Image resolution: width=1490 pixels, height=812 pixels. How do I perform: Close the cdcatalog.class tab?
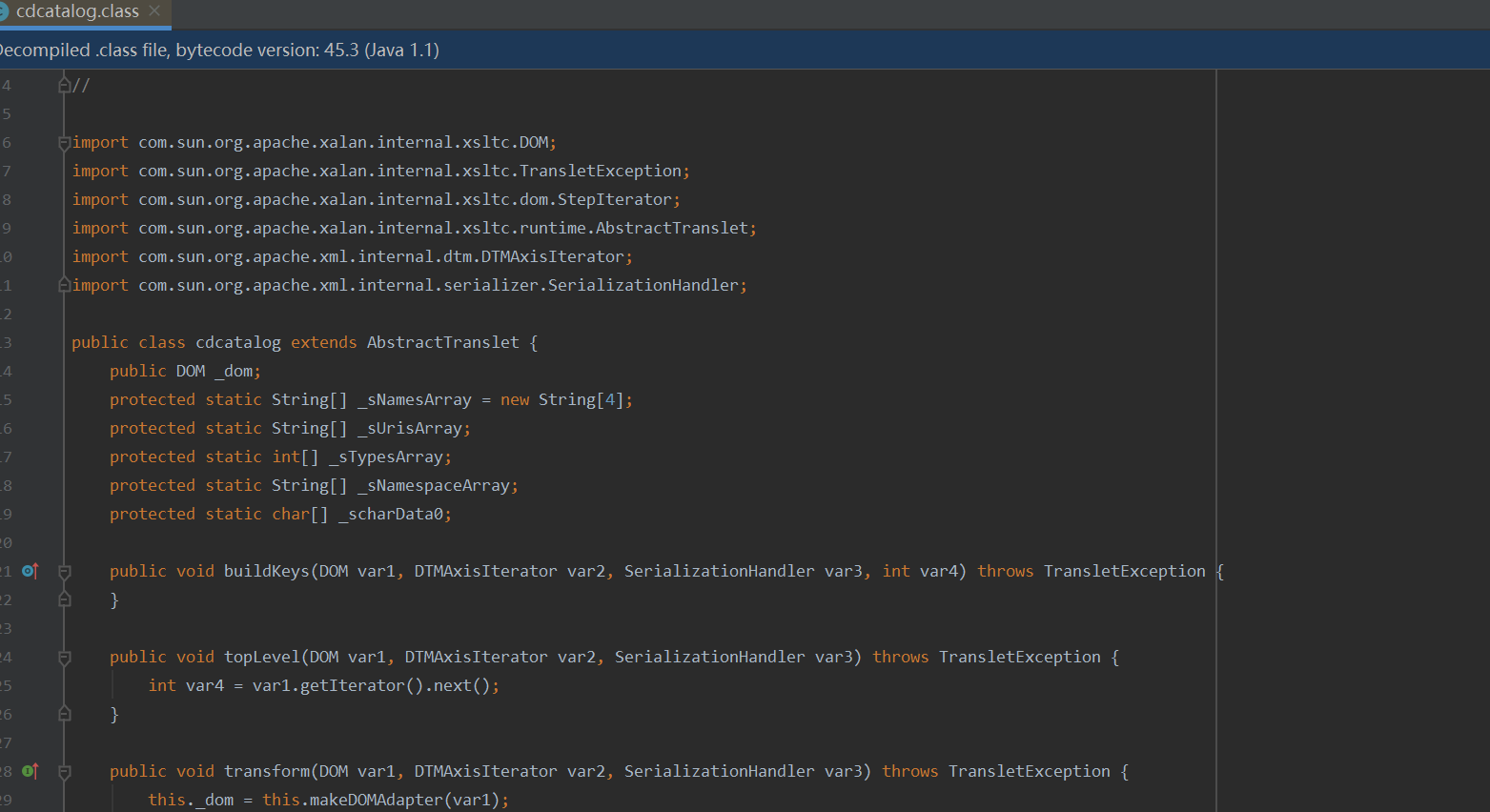(154, 11)
